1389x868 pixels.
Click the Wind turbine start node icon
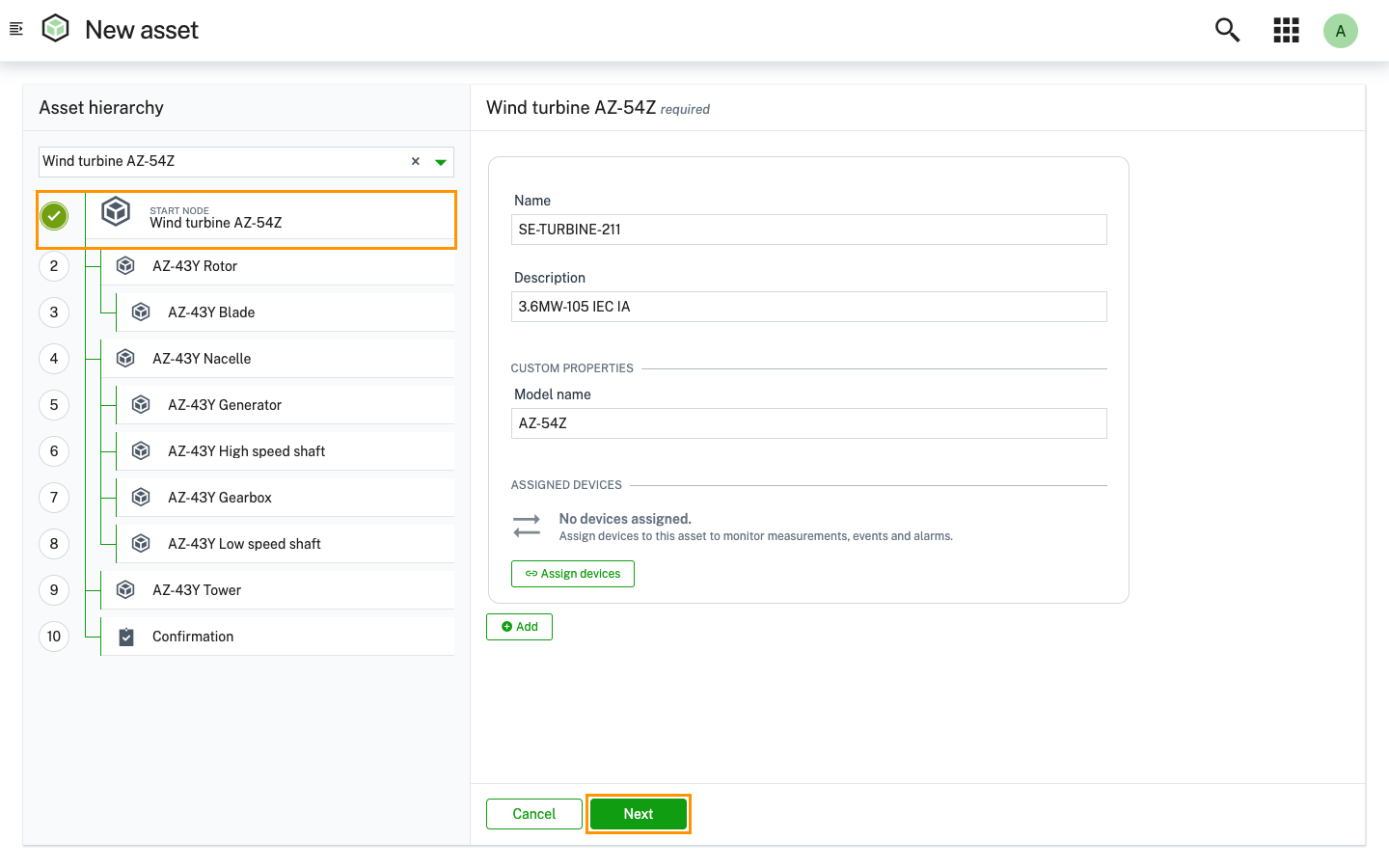click(116, 211)
